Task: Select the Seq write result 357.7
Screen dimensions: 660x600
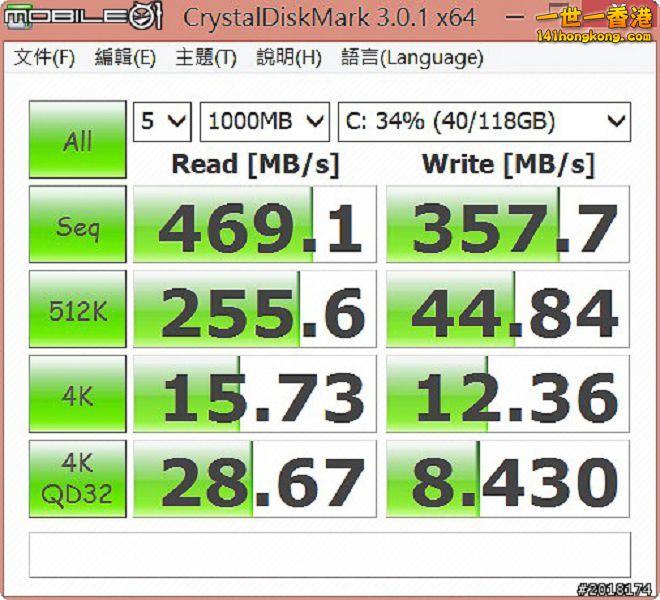Action: coord(508,226)
